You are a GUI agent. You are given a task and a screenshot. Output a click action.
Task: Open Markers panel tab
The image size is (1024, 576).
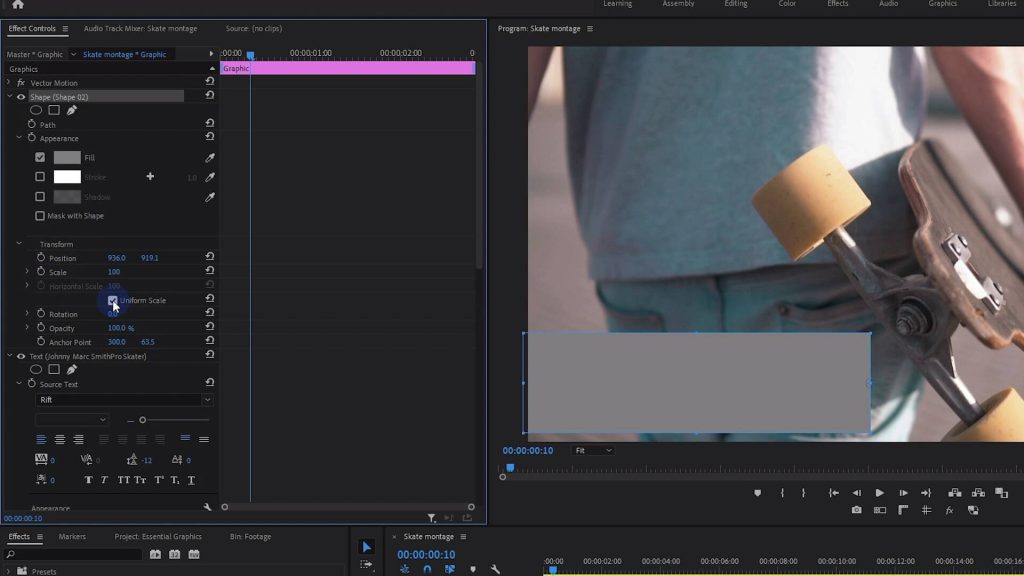click(72, 537)
